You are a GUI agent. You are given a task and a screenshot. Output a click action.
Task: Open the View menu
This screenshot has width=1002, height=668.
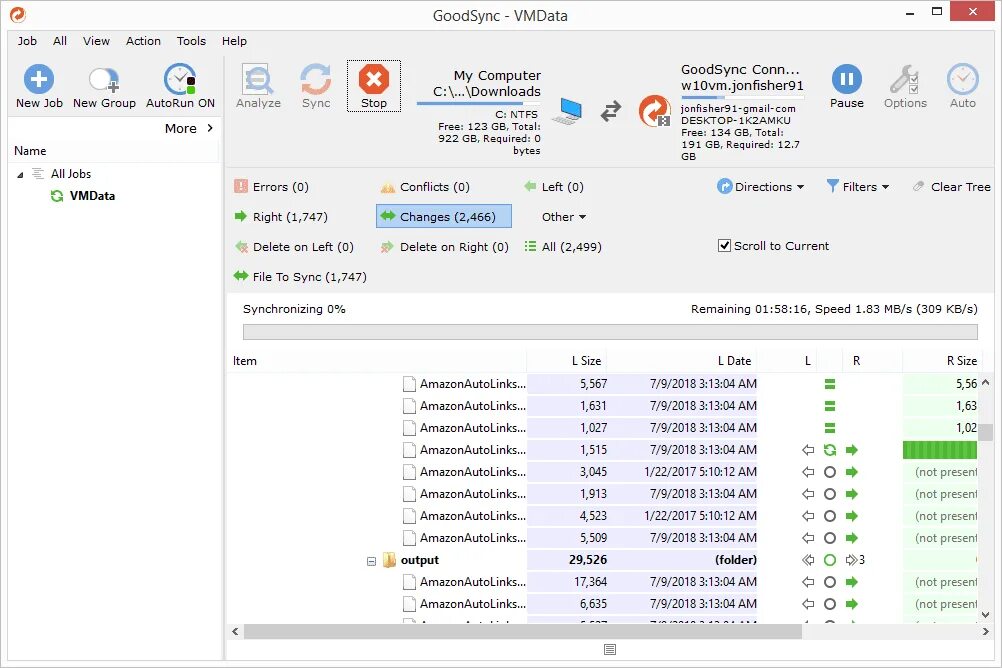click(x=96, y=41)
